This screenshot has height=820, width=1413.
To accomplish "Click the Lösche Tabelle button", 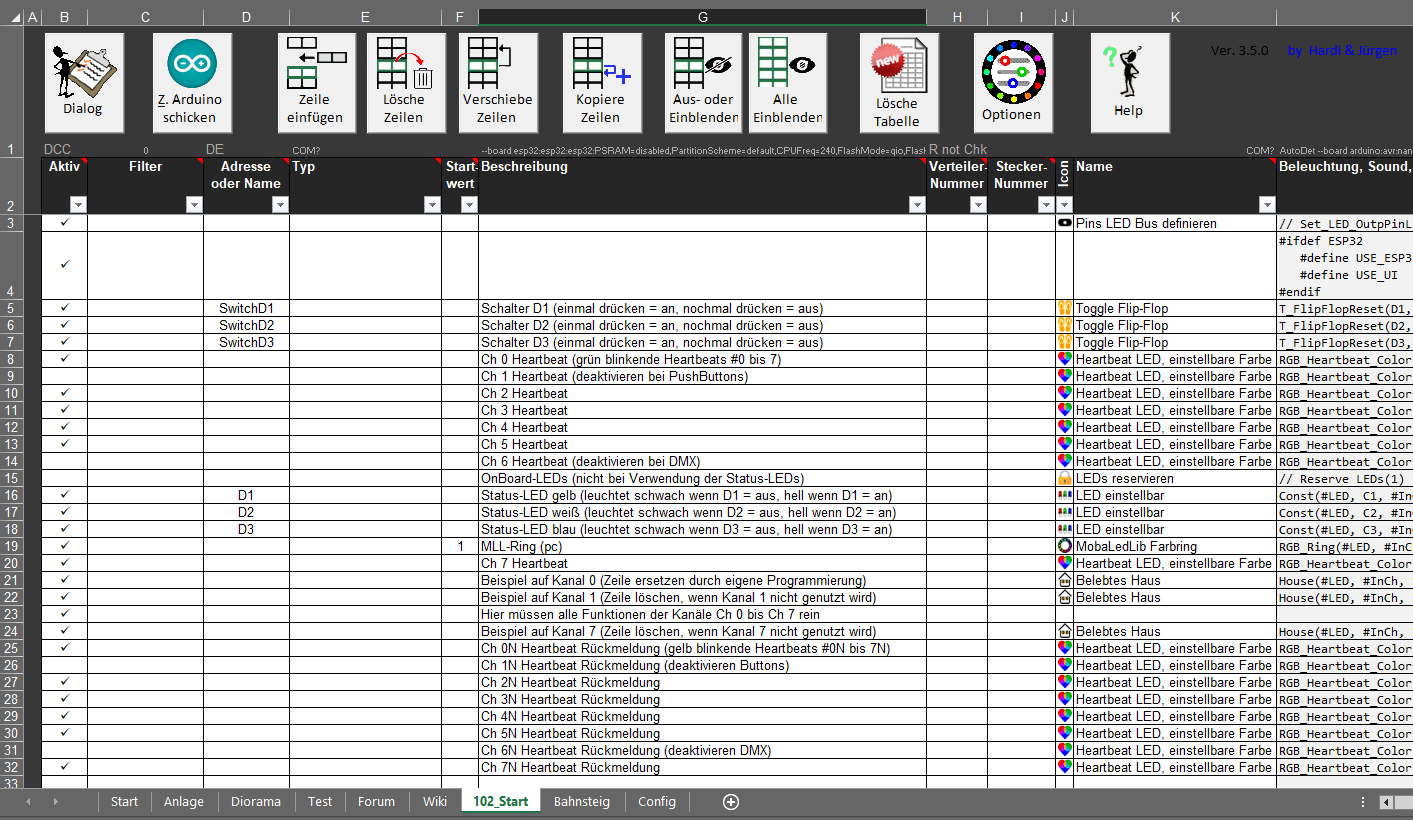I will [898, 82].
